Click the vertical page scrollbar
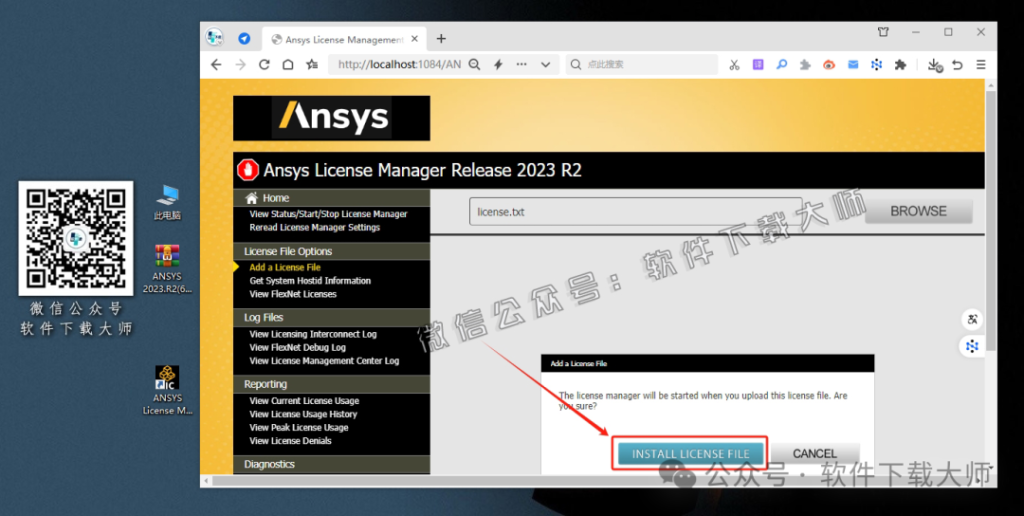 pos(991,219)
